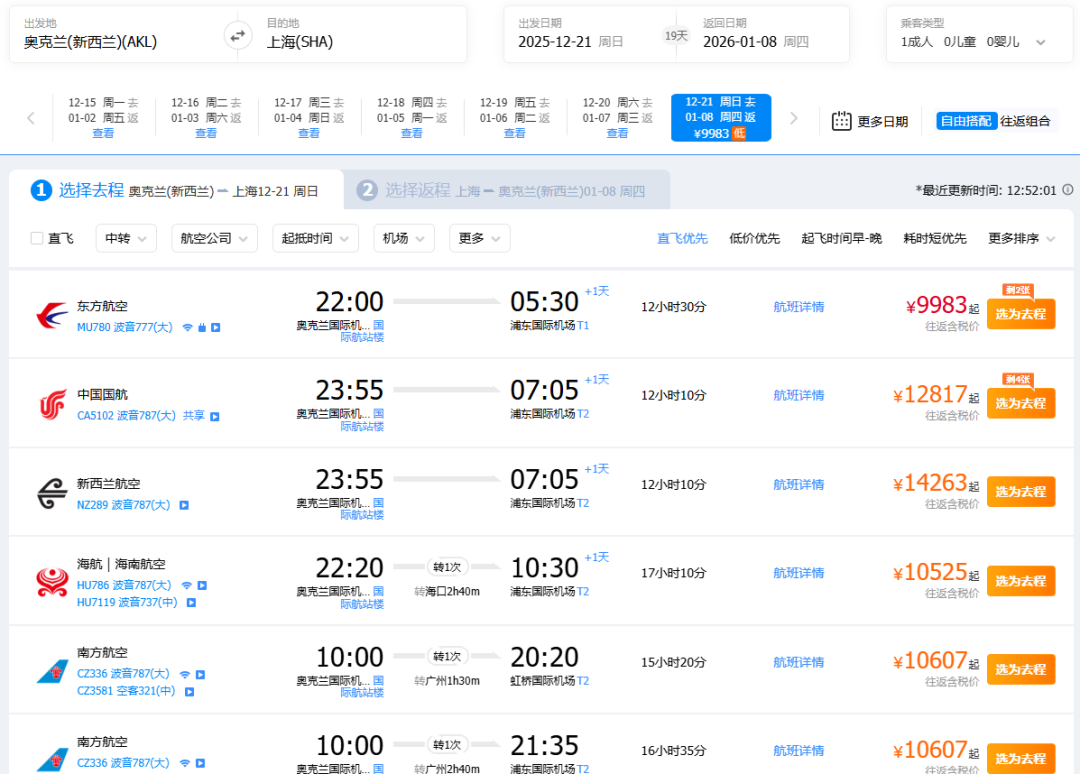Swap departure and destination cities

coord(238,35)
